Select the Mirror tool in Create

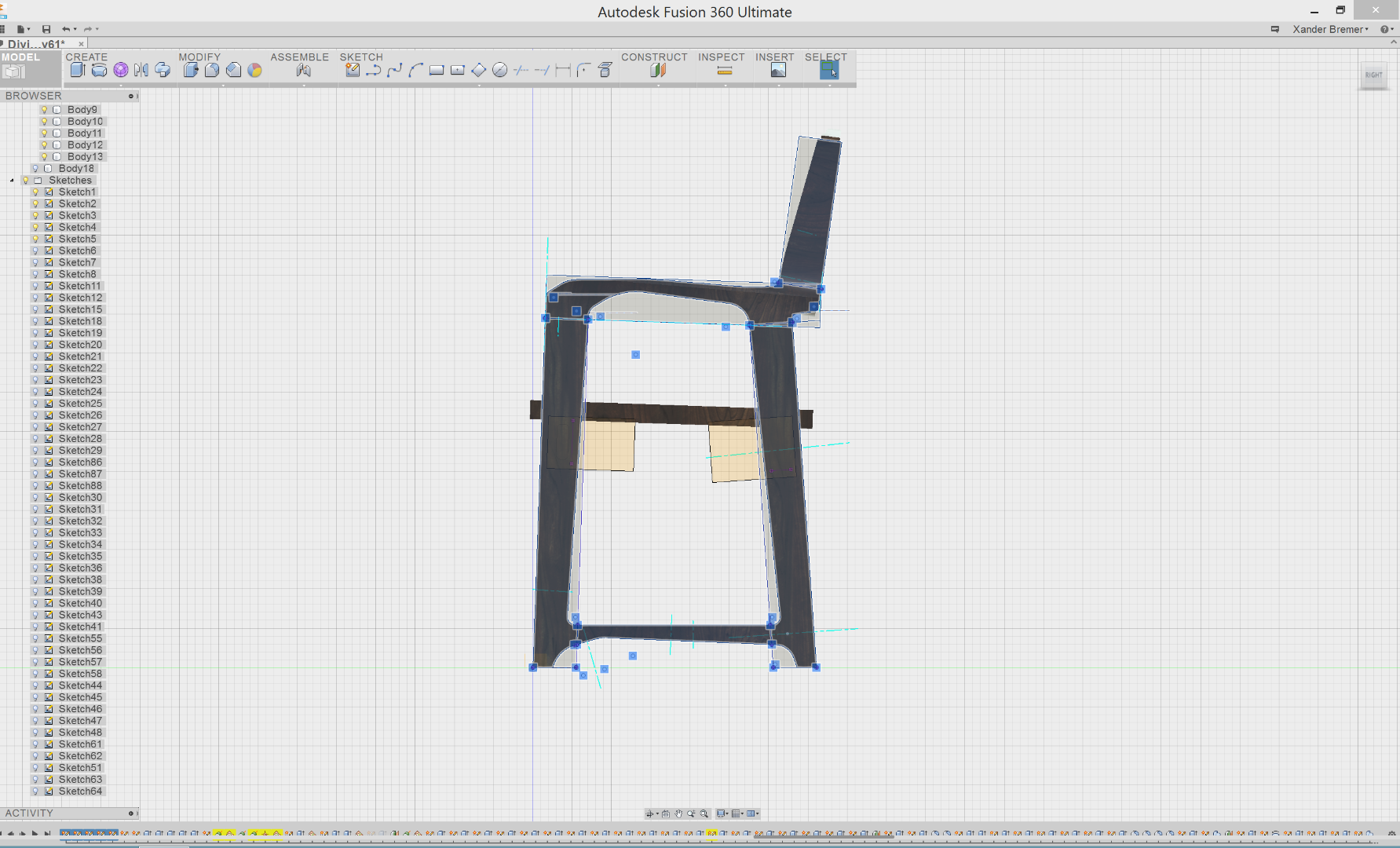(141, 70)
